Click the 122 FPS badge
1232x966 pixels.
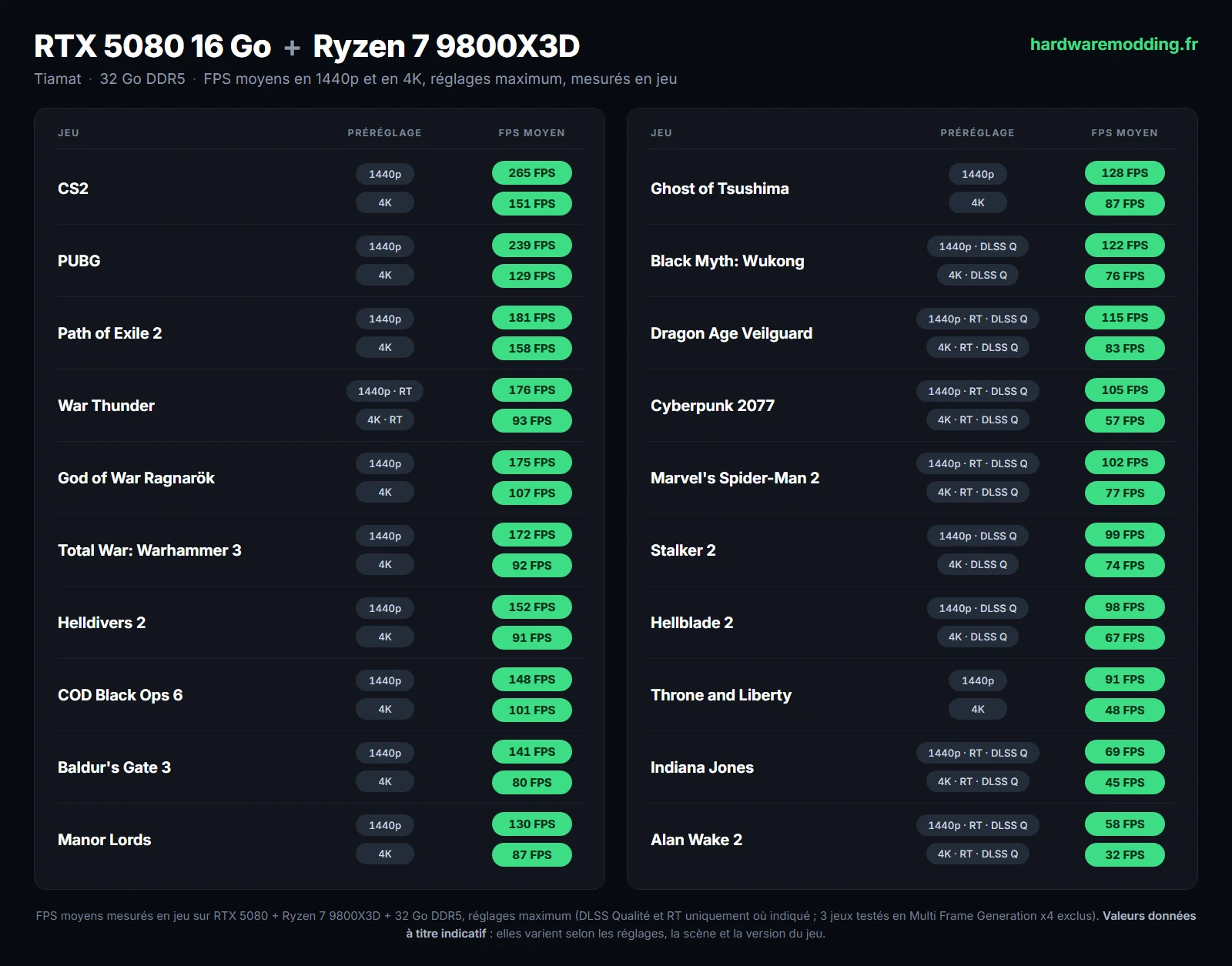coord(1125,246)
